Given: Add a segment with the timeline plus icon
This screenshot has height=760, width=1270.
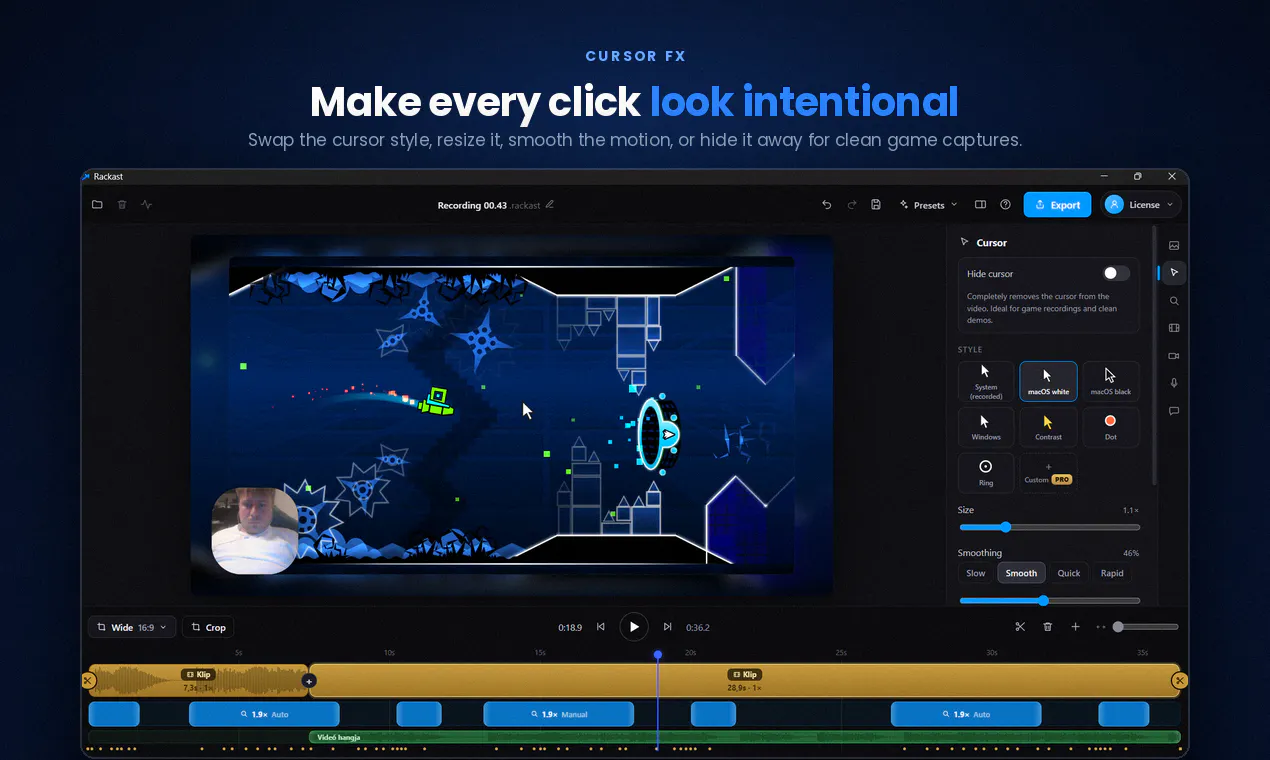Looking at the screenshot, I should [x=1075, y=627].
